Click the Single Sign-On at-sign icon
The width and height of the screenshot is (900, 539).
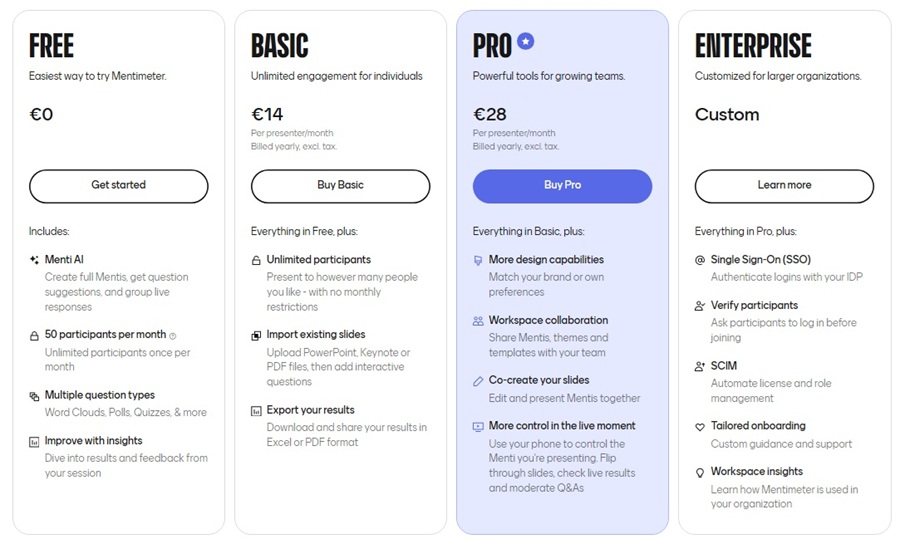[700, 260]
